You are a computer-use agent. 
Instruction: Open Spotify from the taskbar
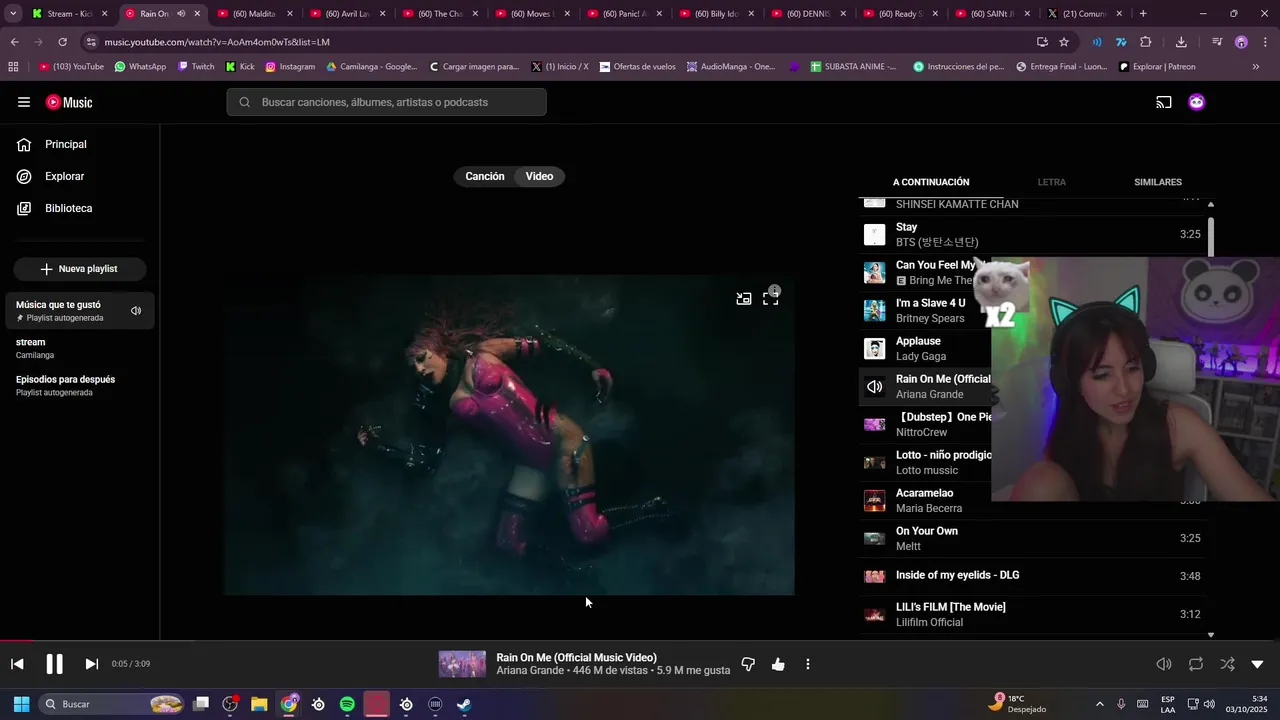tap(347, 704)
